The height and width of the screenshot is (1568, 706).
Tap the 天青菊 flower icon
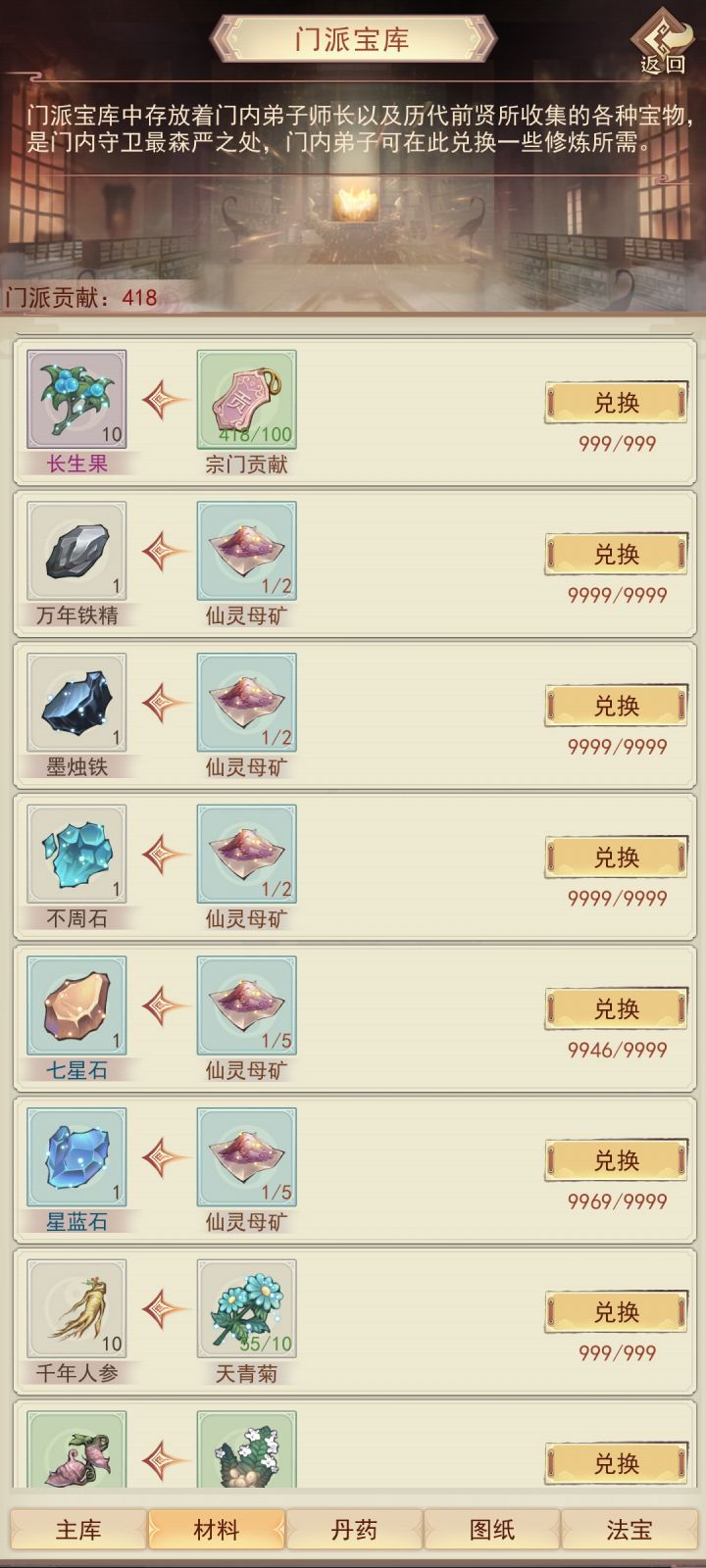point(247,1309)
